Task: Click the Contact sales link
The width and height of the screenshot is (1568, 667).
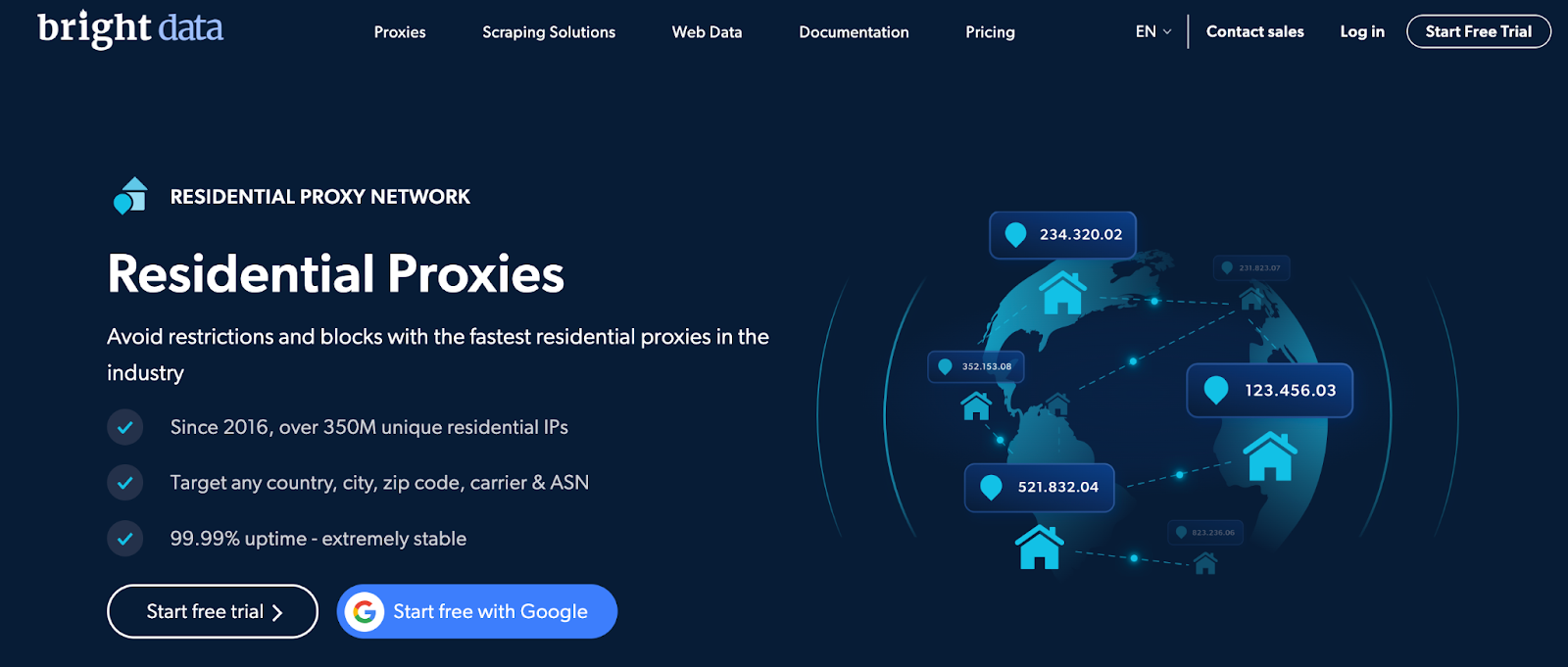Action: 1255,31
